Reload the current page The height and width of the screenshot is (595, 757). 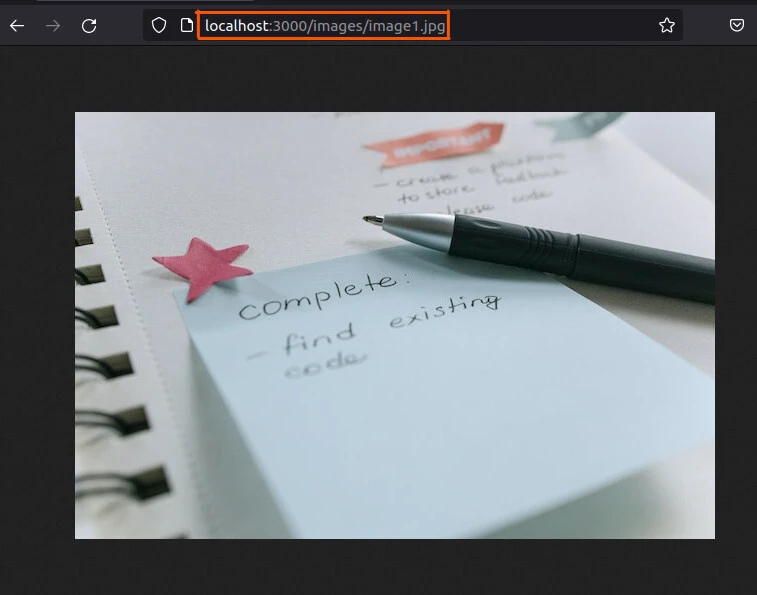click(89, 26)
